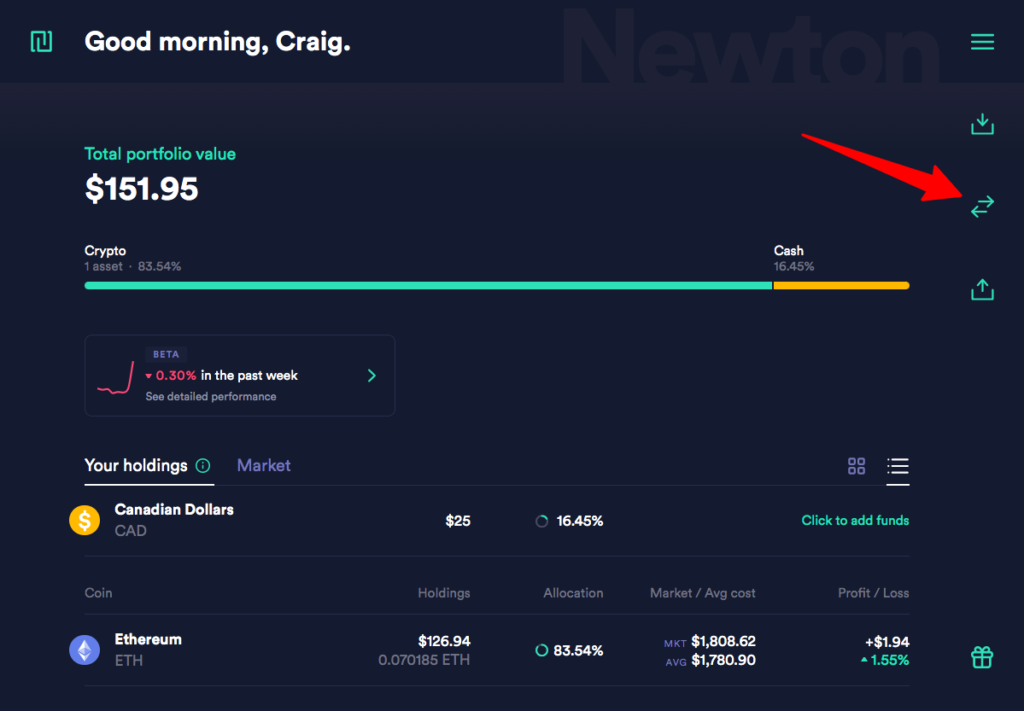Show holdings info tooltip icon
This screenshot has height=711, width=1024.
[x=203, y=466]
